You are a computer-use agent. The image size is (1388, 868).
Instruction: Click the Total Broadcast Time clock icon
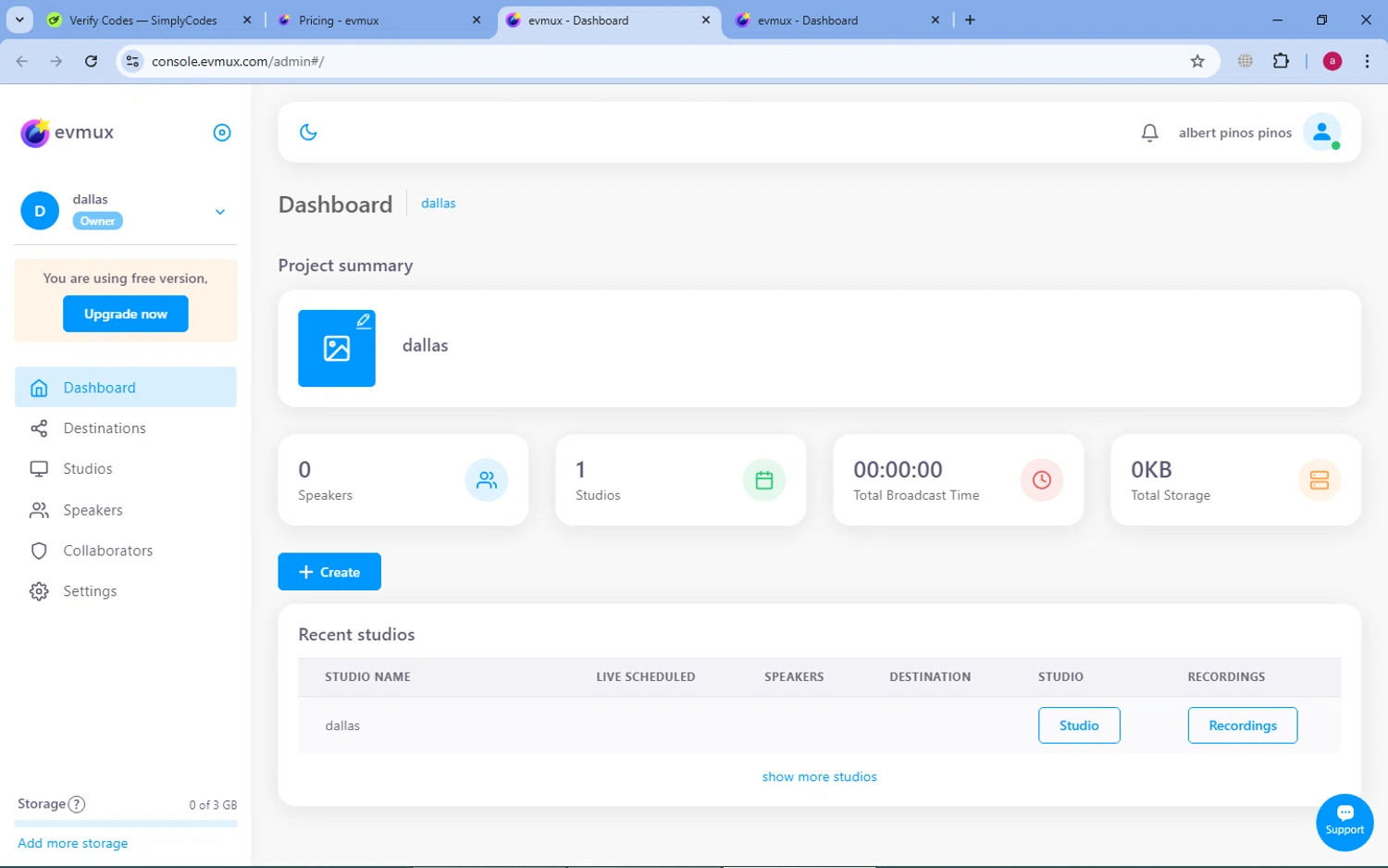point(1041,480)
